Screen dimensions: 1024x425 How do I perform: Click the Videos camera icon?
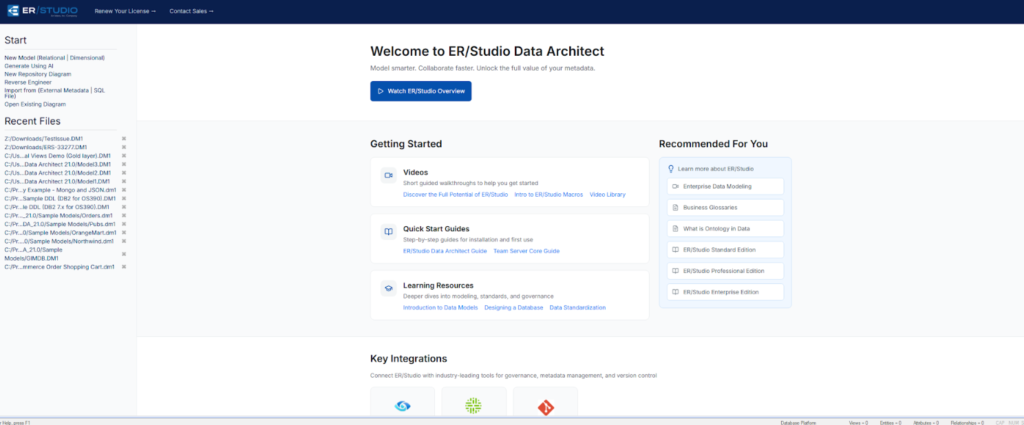point(389,176)
